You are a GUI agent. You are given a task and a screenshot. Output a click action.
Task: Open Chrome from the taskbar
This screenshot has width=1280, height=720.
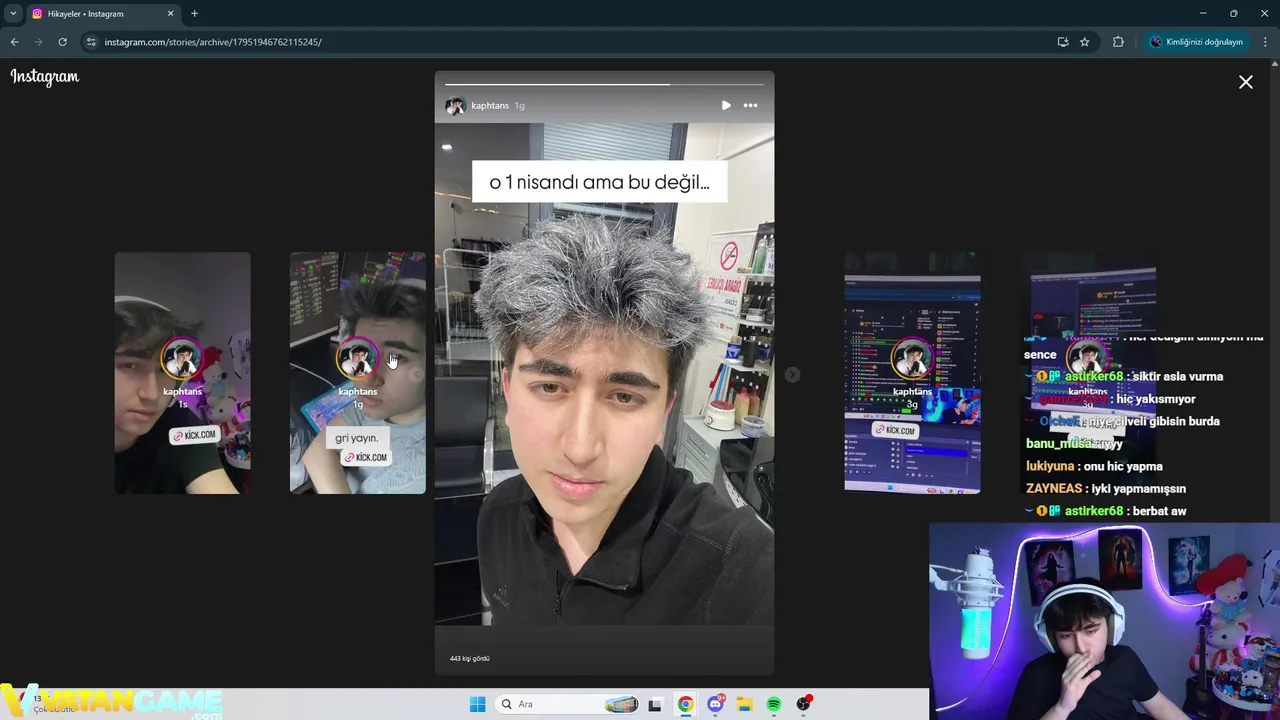click(x=685, y=704)
